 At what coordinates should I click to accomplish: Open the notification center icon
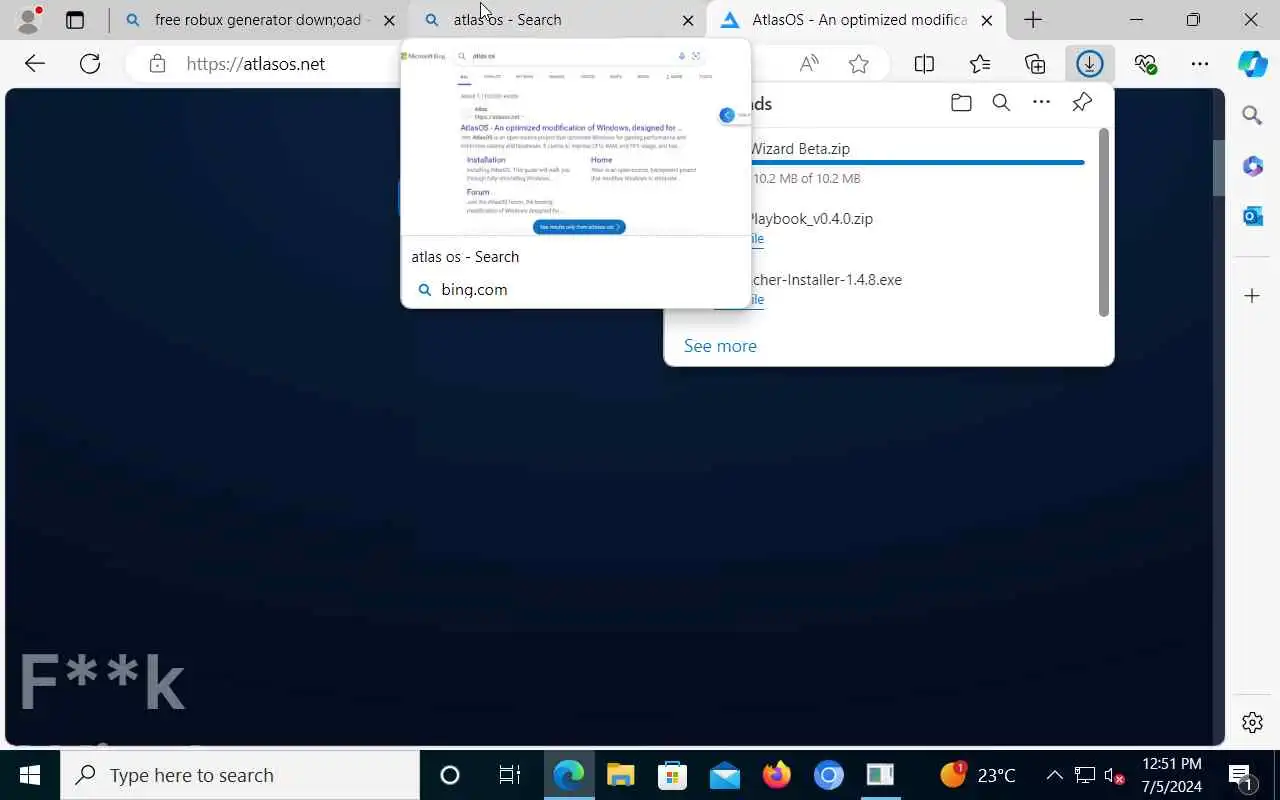(1240, 775)
